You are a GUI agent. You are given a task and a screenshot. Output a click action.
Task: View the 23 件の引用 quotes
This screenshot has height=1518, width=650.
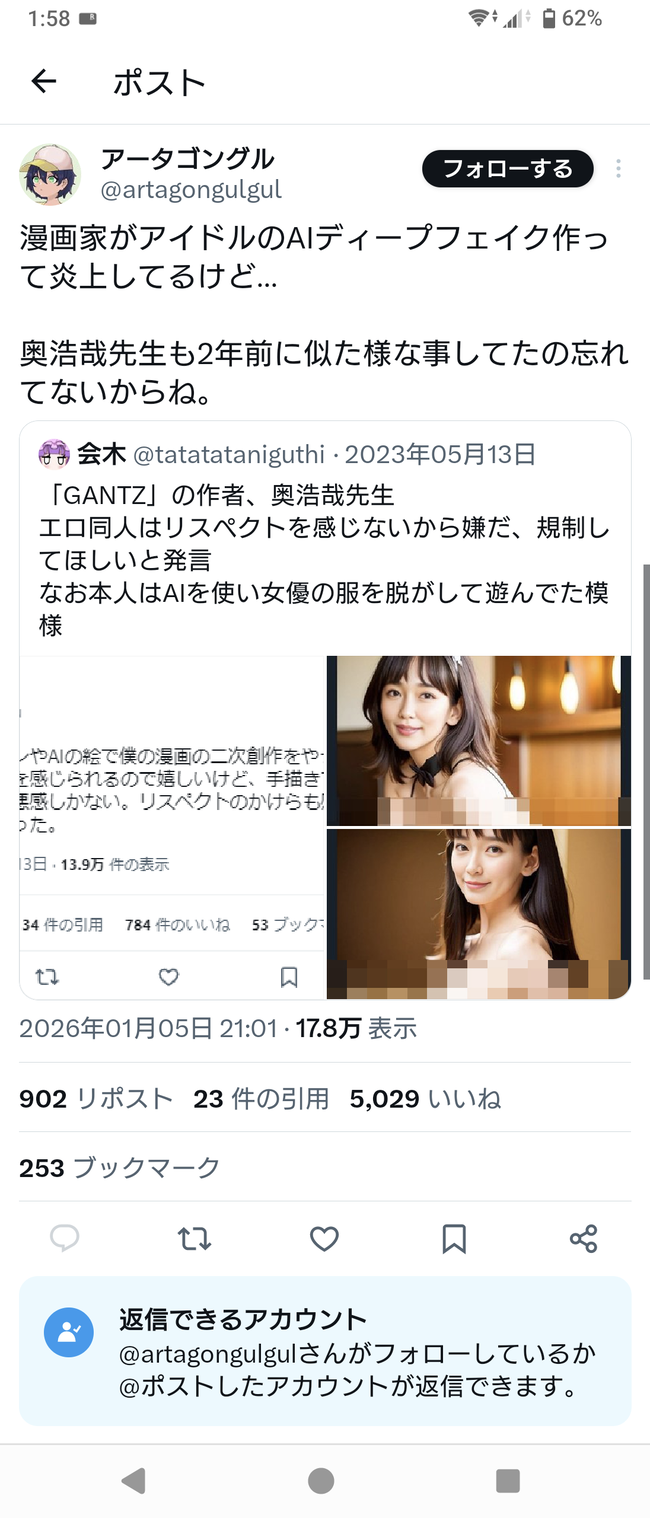(261, 1099)
